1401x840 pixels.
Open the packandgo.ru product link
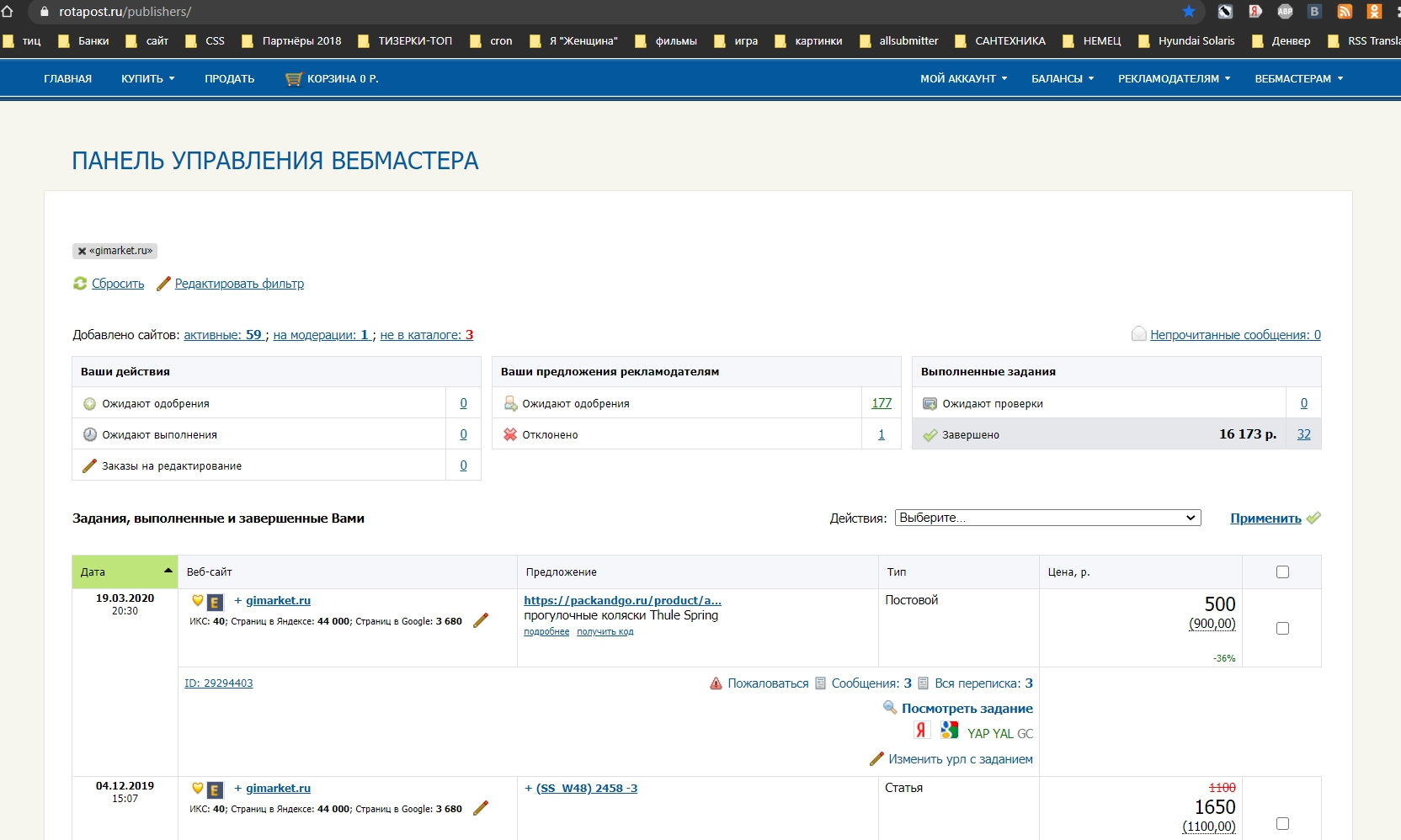(623, 600)
